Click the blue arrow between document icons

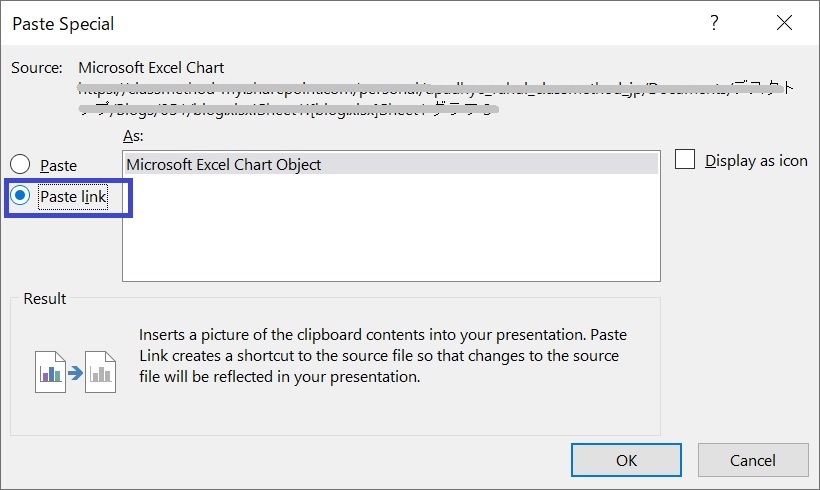(x=75, y=373)
